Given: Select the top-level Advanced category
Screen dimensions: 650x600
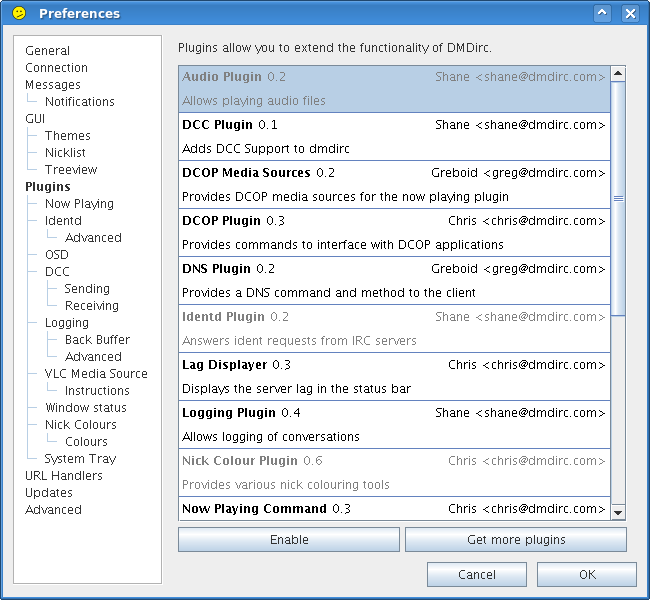Looking at the screenshot, I should coord(53,510).
